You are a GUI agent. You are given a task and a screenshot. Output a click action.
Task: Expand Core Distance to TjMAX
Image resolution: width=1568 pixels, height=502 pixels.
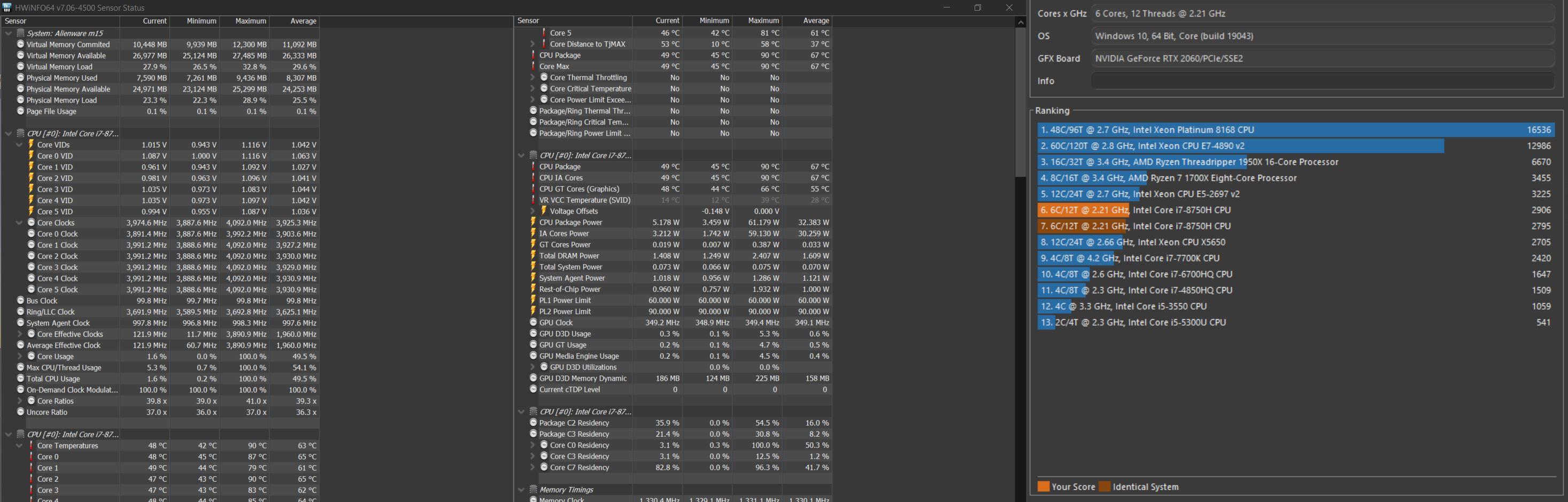click(x=532, y=44)
